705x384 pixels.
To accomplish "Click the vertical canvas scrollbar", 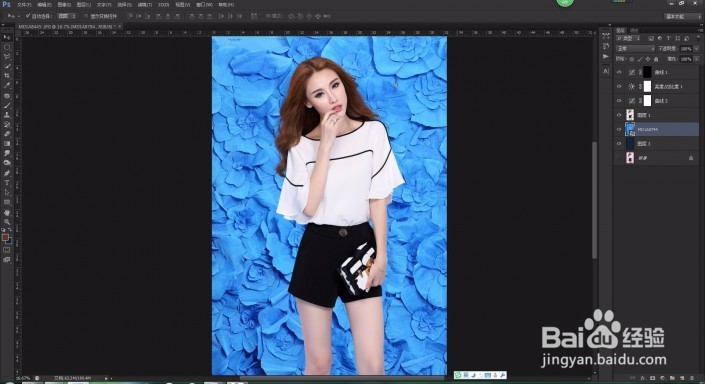I will [595, 200].
